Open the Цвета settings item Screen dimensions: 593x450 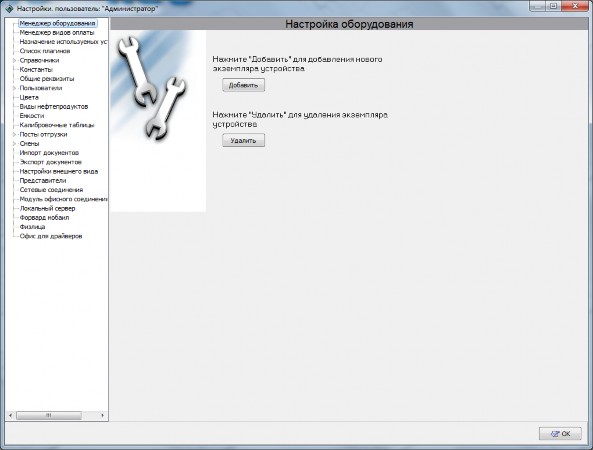click(29, 97)
